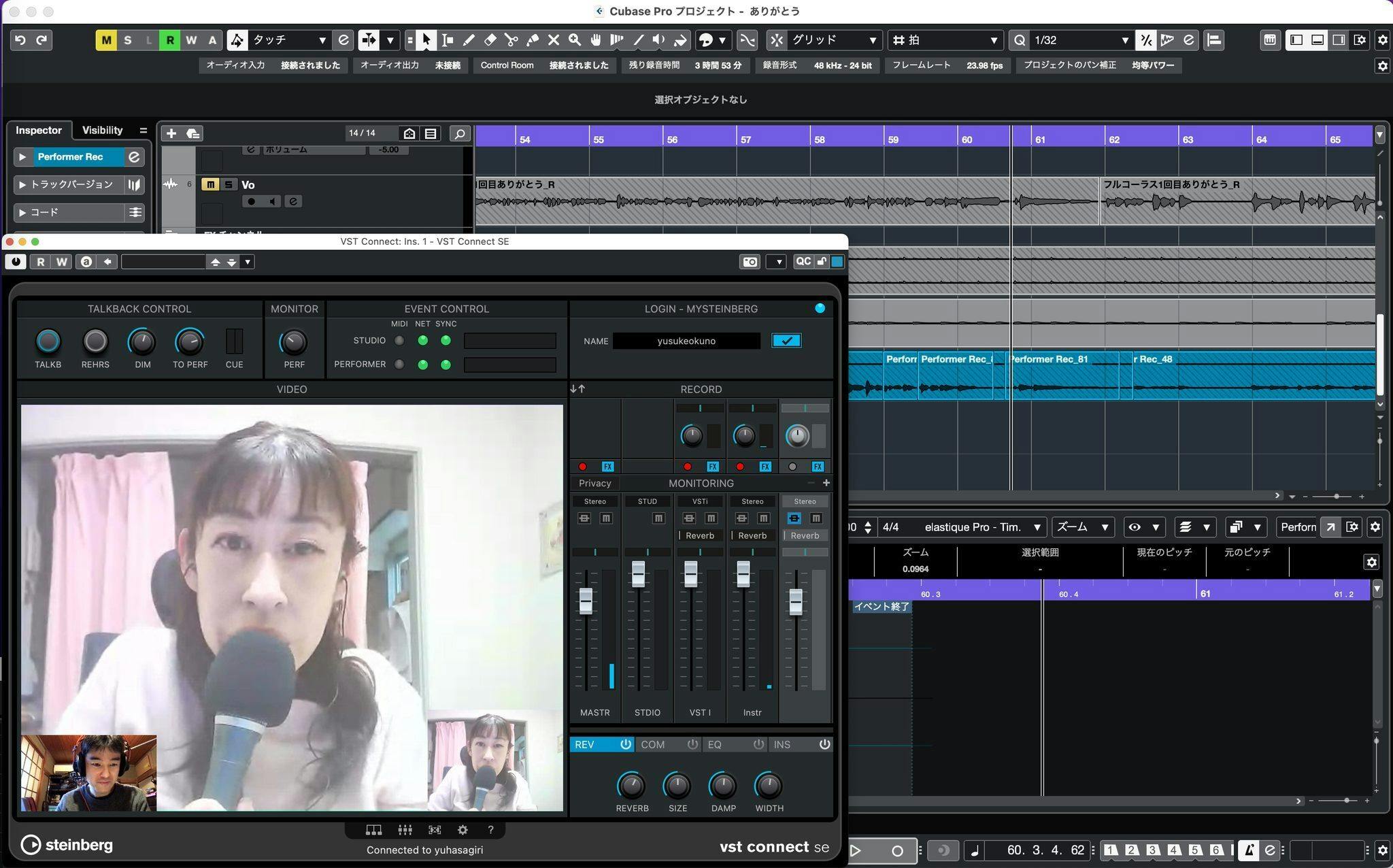Click the plug-in snapshot camera icon
The image size is (1393, 868).
pos(750,262)
